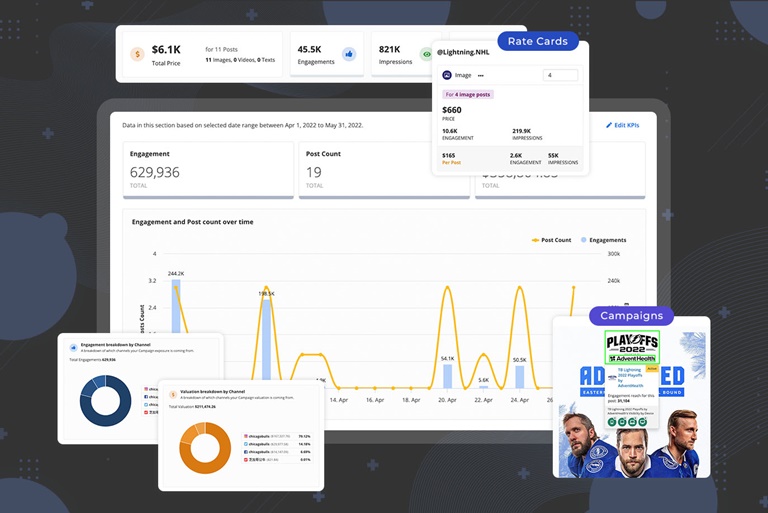Click the $6.1K Total Price value
Viewport: 768px width, 513px height.
[x=166, y=49]
